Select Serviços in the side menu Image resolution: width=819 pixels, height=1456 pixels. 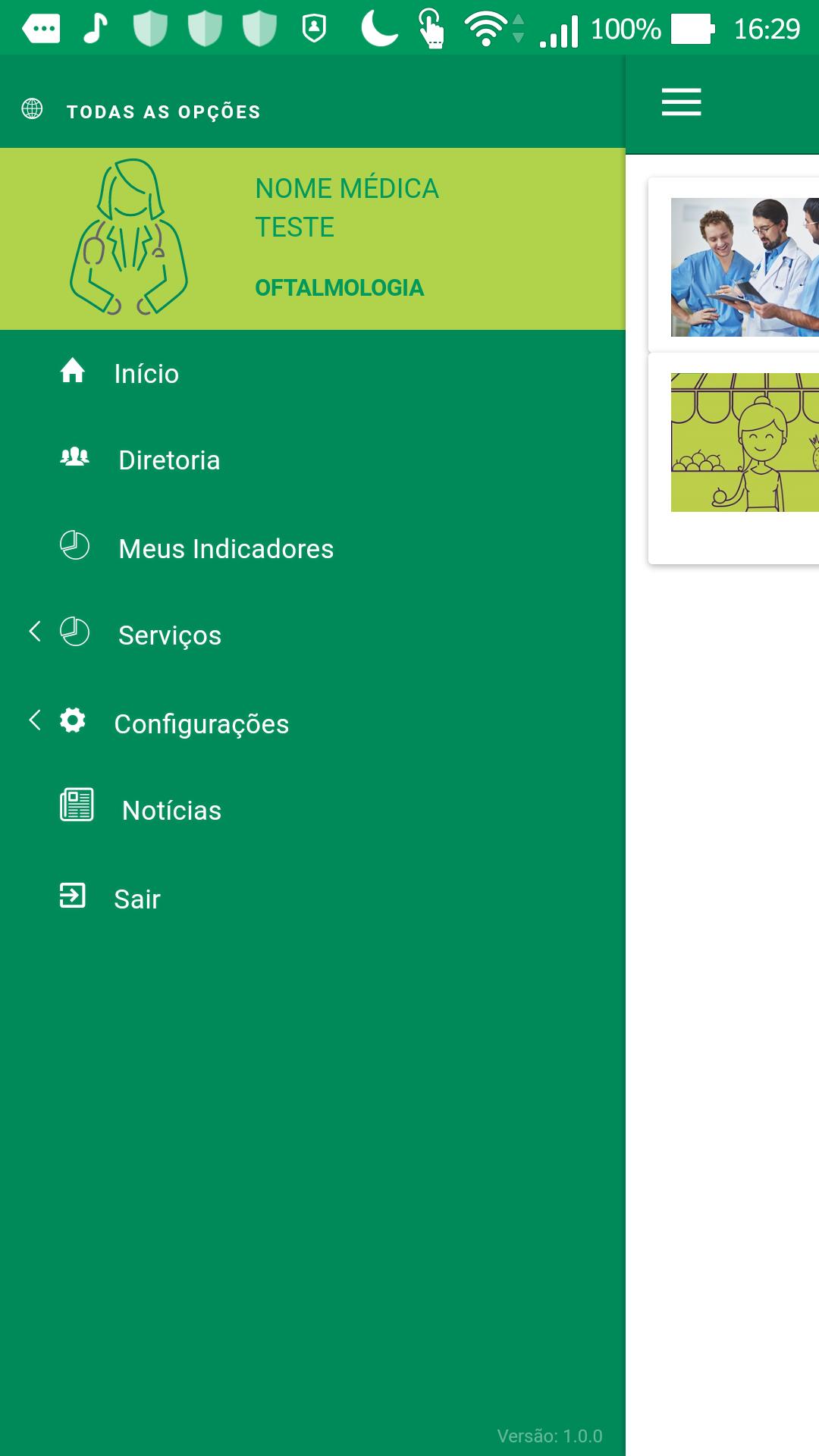312,635
